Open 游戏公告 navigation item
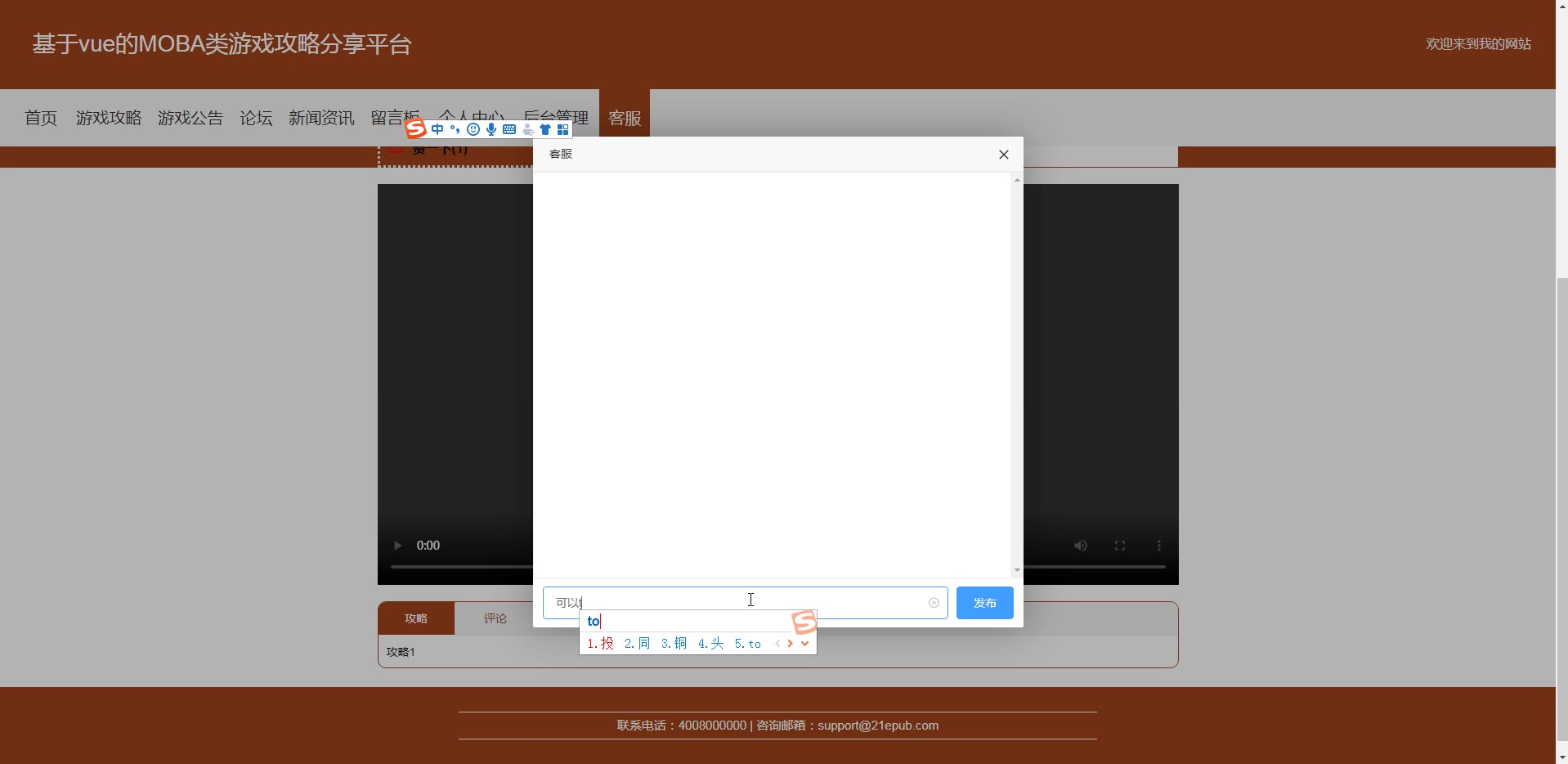 pyautogui.click(x=190, y=118)
